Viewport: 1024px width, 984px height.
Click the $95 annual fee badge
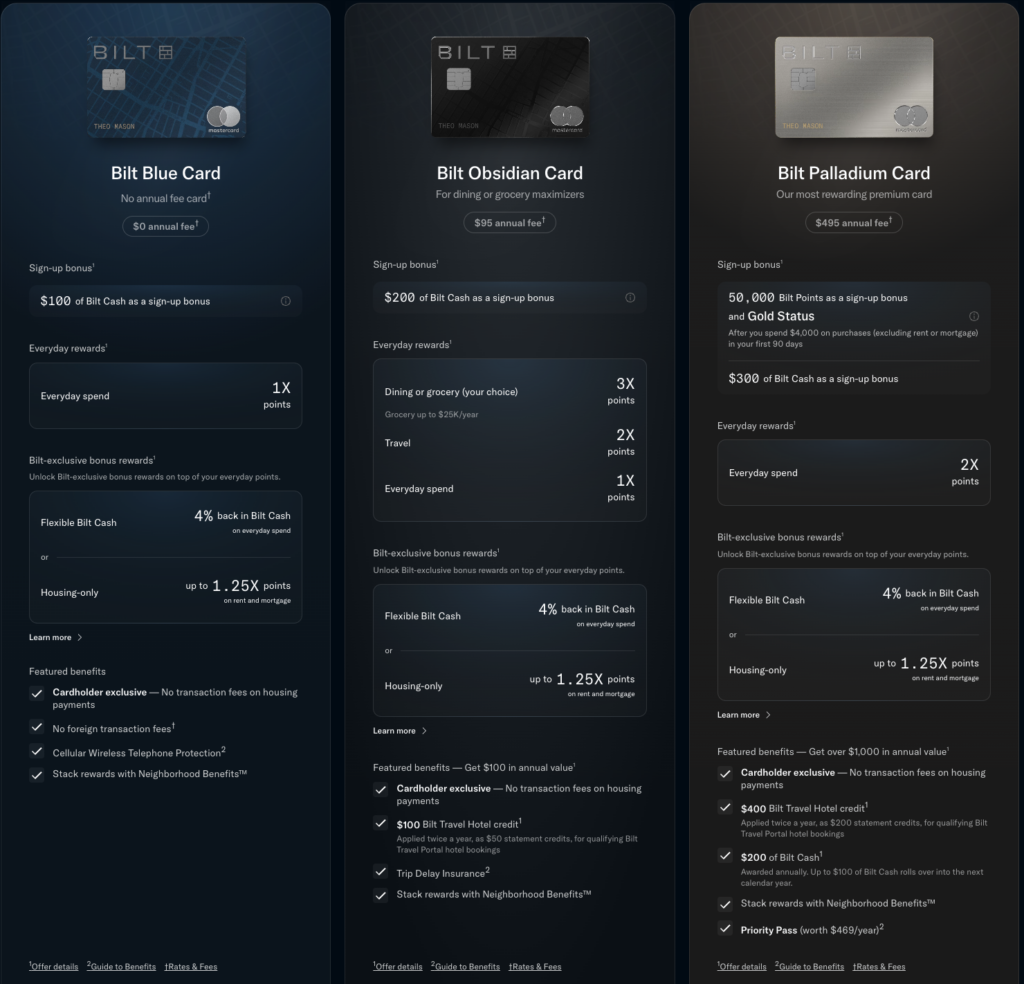(509, 223)
